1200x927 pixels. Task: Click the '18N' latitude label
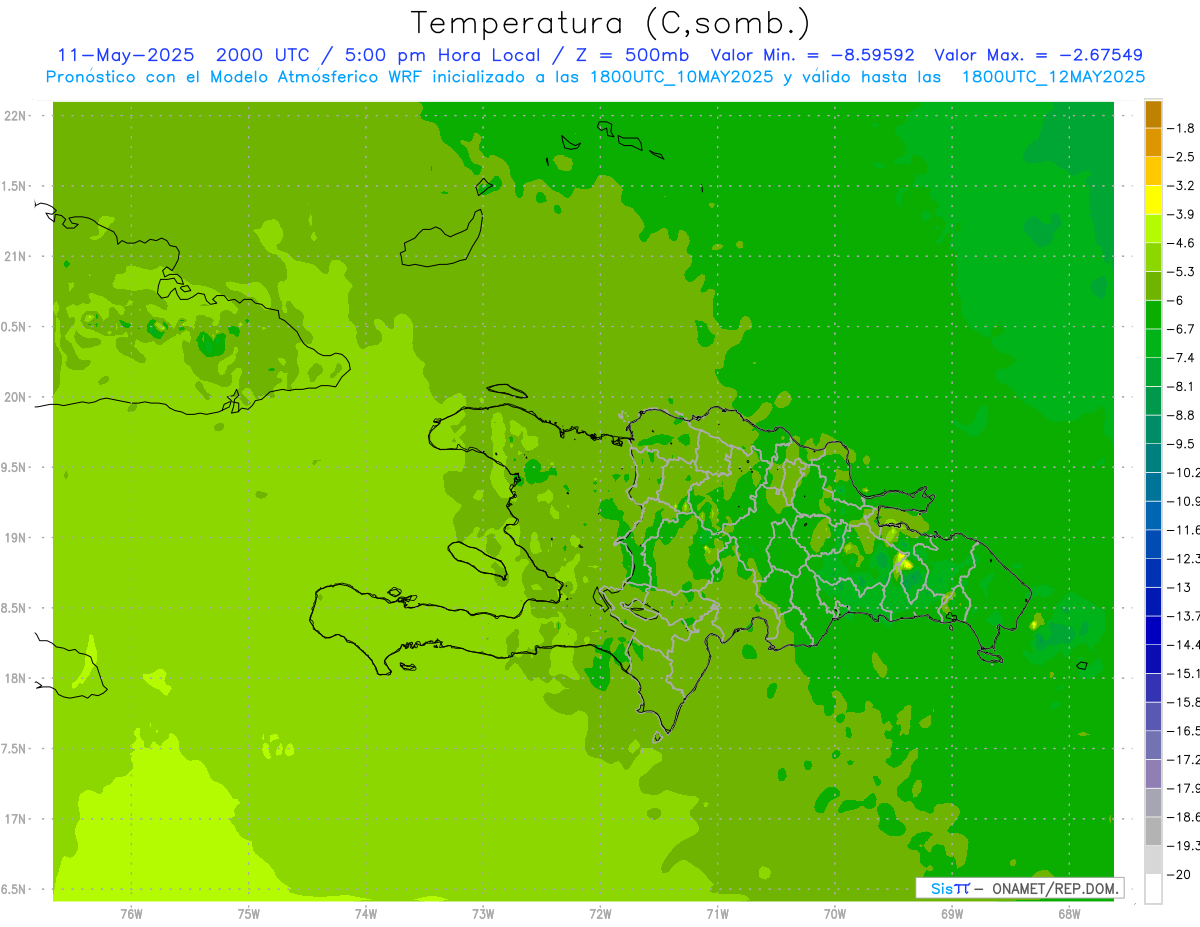click(x=15, y=678)
